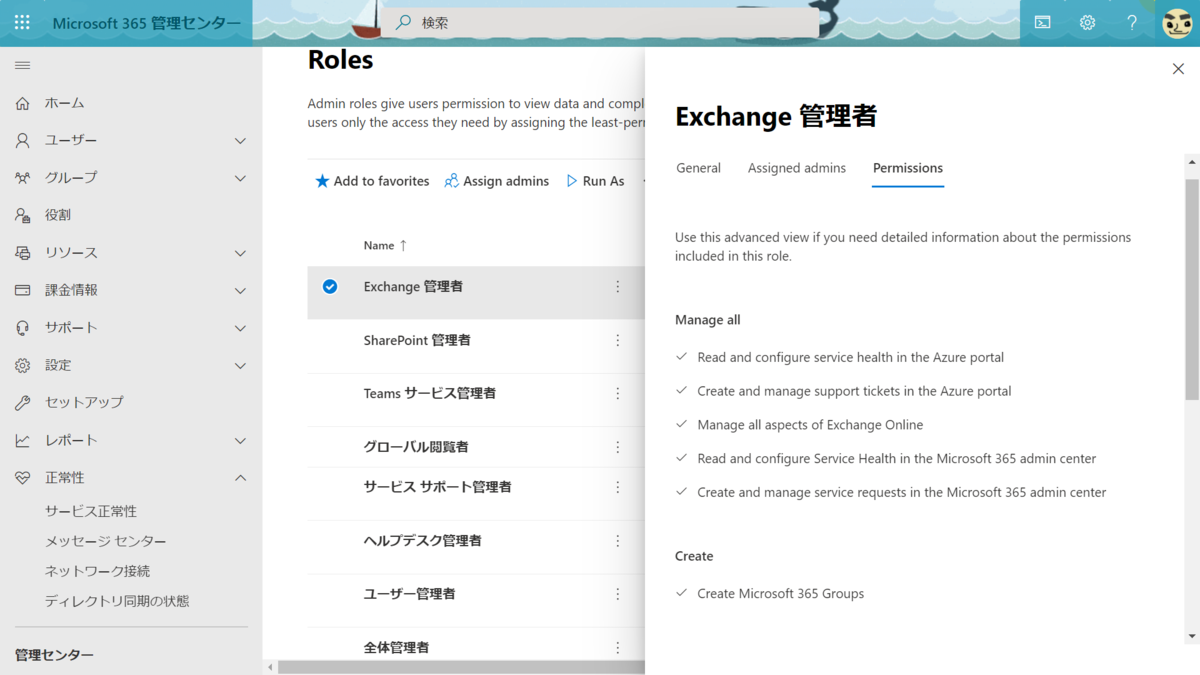Viewport: 1200px width, 675px height.
Task: Open the Teams サービス管理者 role
Action: (x=430, y=393)
